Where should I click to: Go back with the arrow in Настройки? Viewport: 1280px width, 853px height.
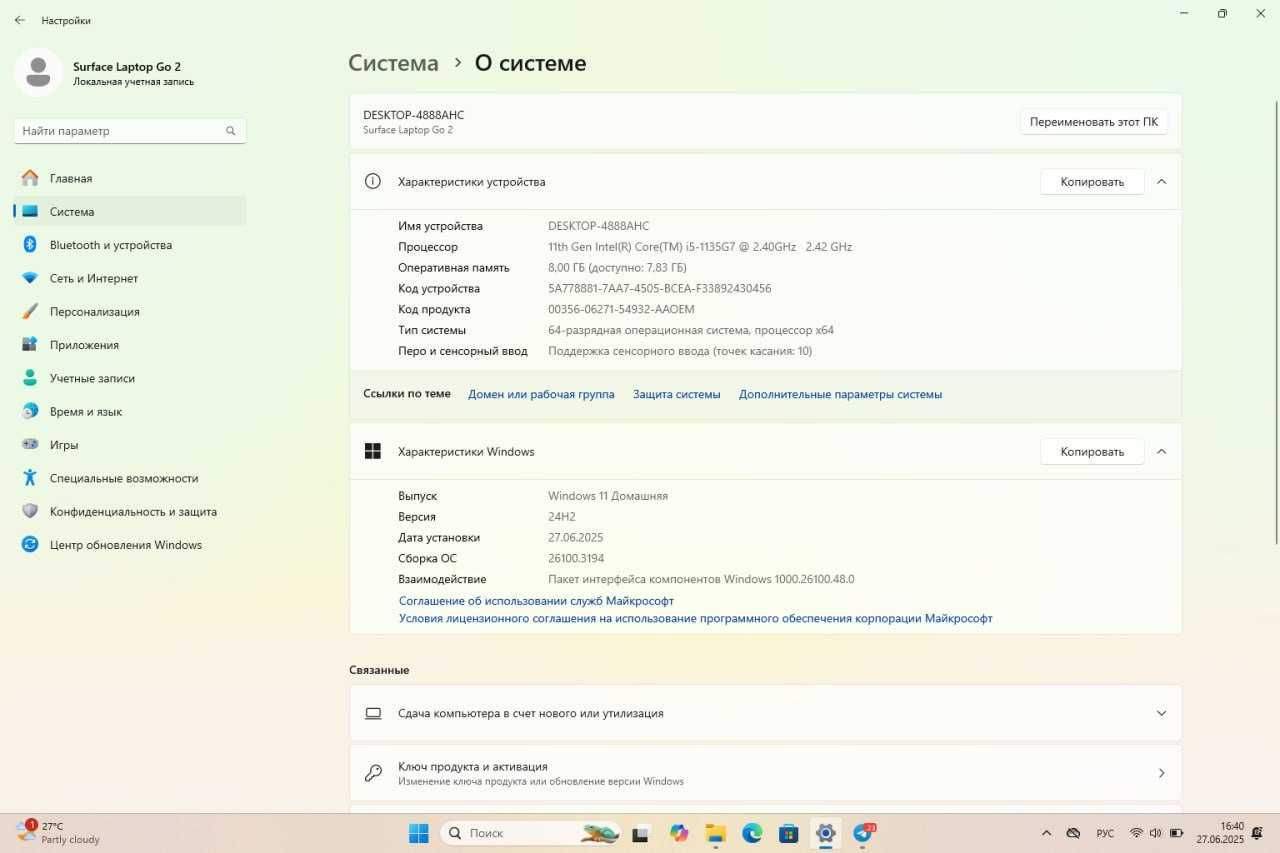[x=20, y=20]
